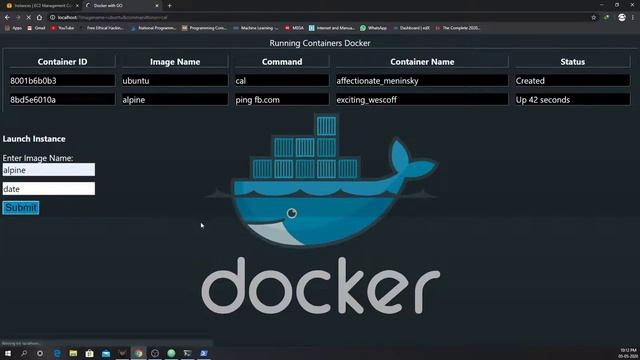Switch to Chrome in the taskbar

[139, 353]
